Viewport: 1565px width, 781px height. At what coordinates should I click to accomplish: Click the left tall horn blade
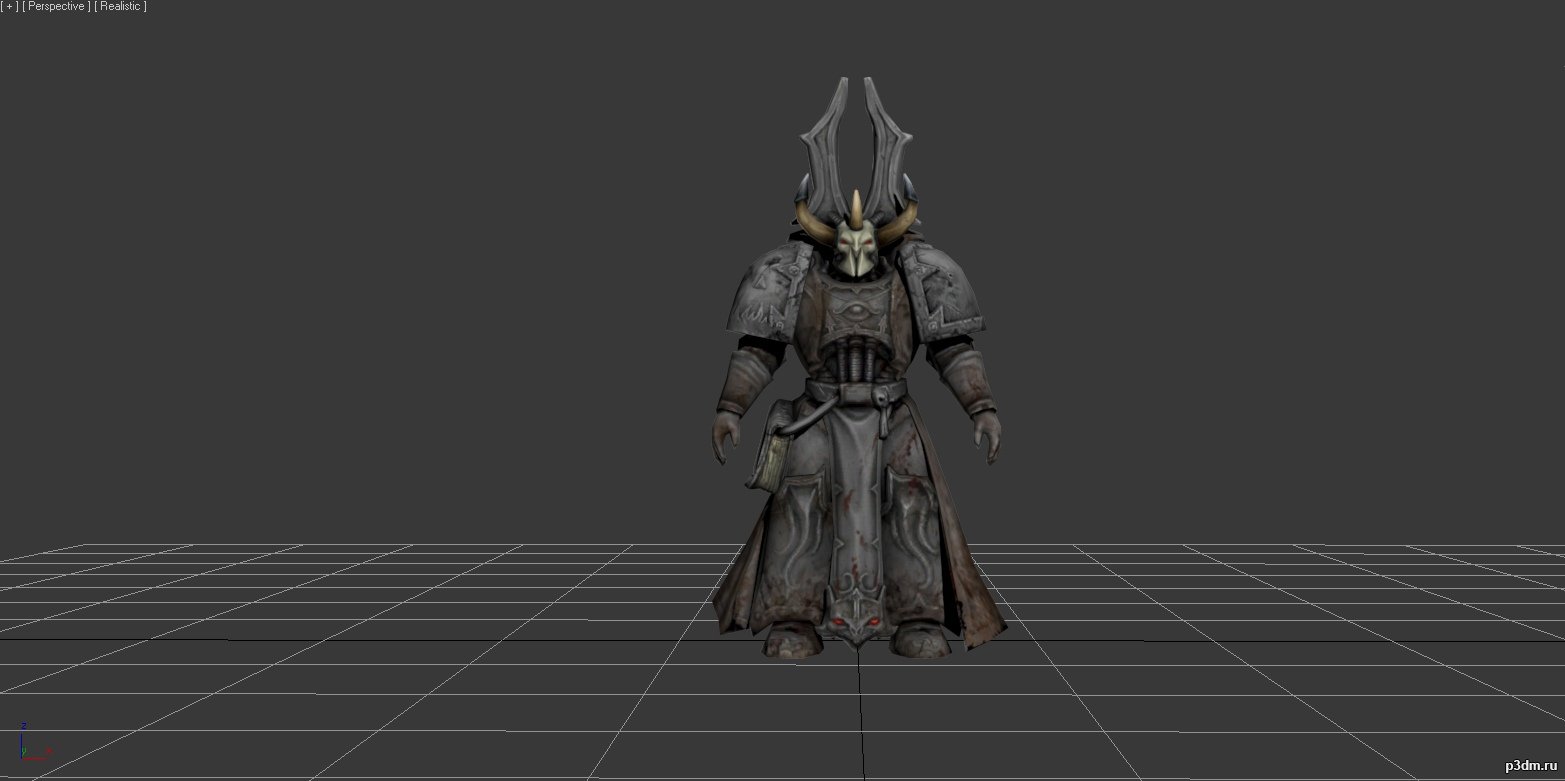(x=829, y=130)
